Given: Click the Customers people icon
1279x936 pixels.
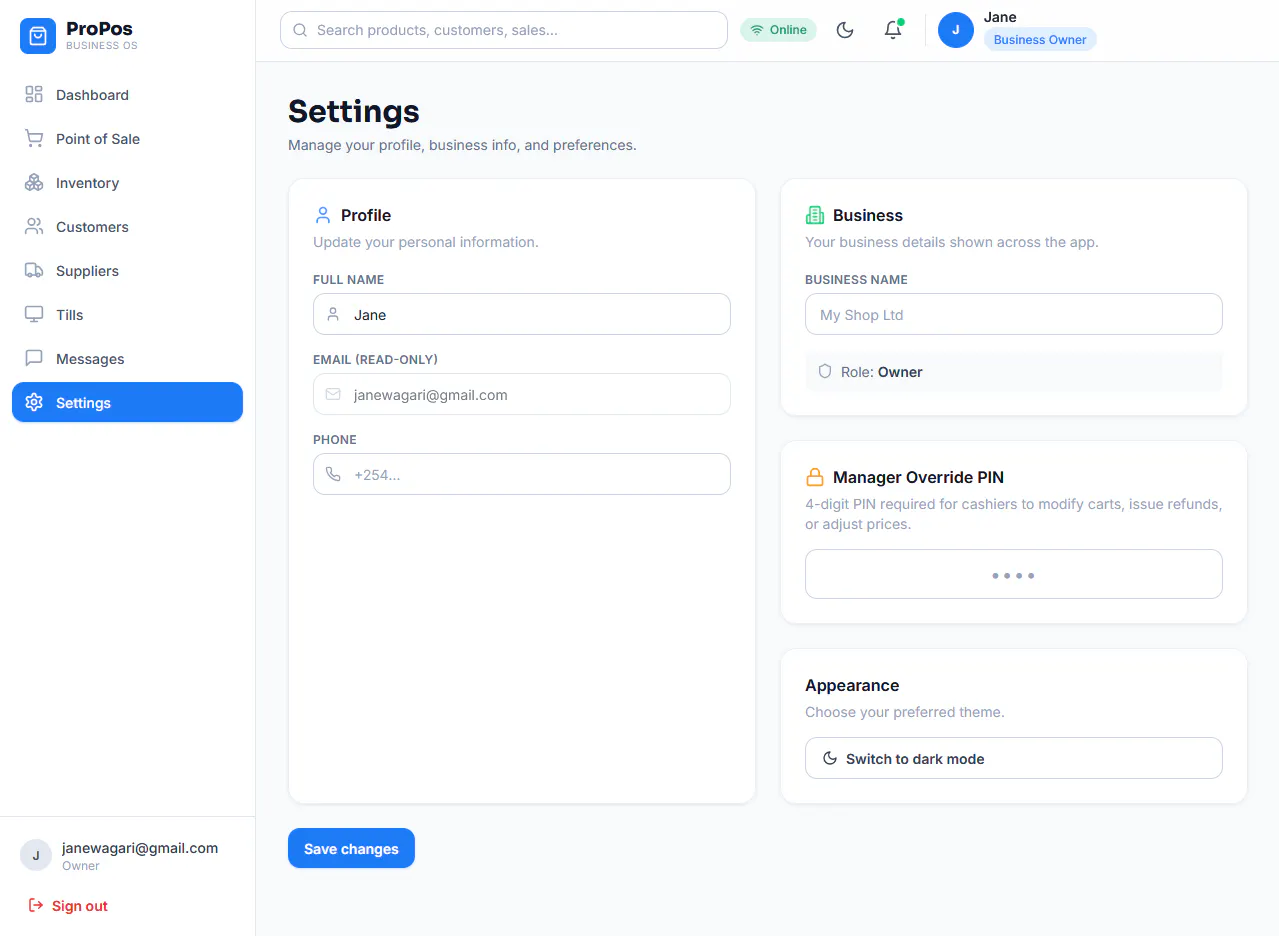Looking at the screenshot, I should (34, 226).
